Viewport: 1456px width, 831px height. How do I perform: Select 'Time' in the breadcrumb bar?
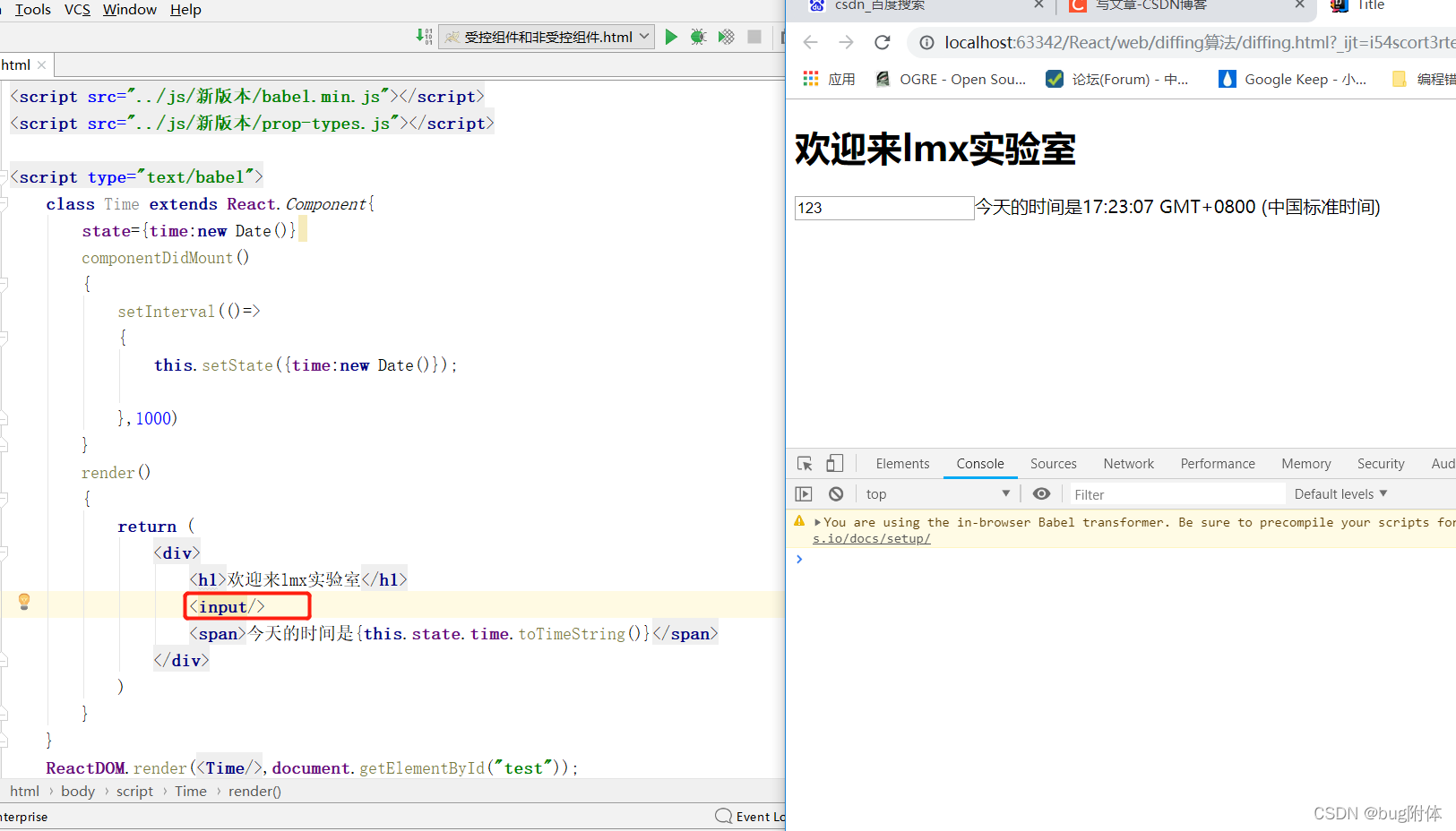coord(191,792)
